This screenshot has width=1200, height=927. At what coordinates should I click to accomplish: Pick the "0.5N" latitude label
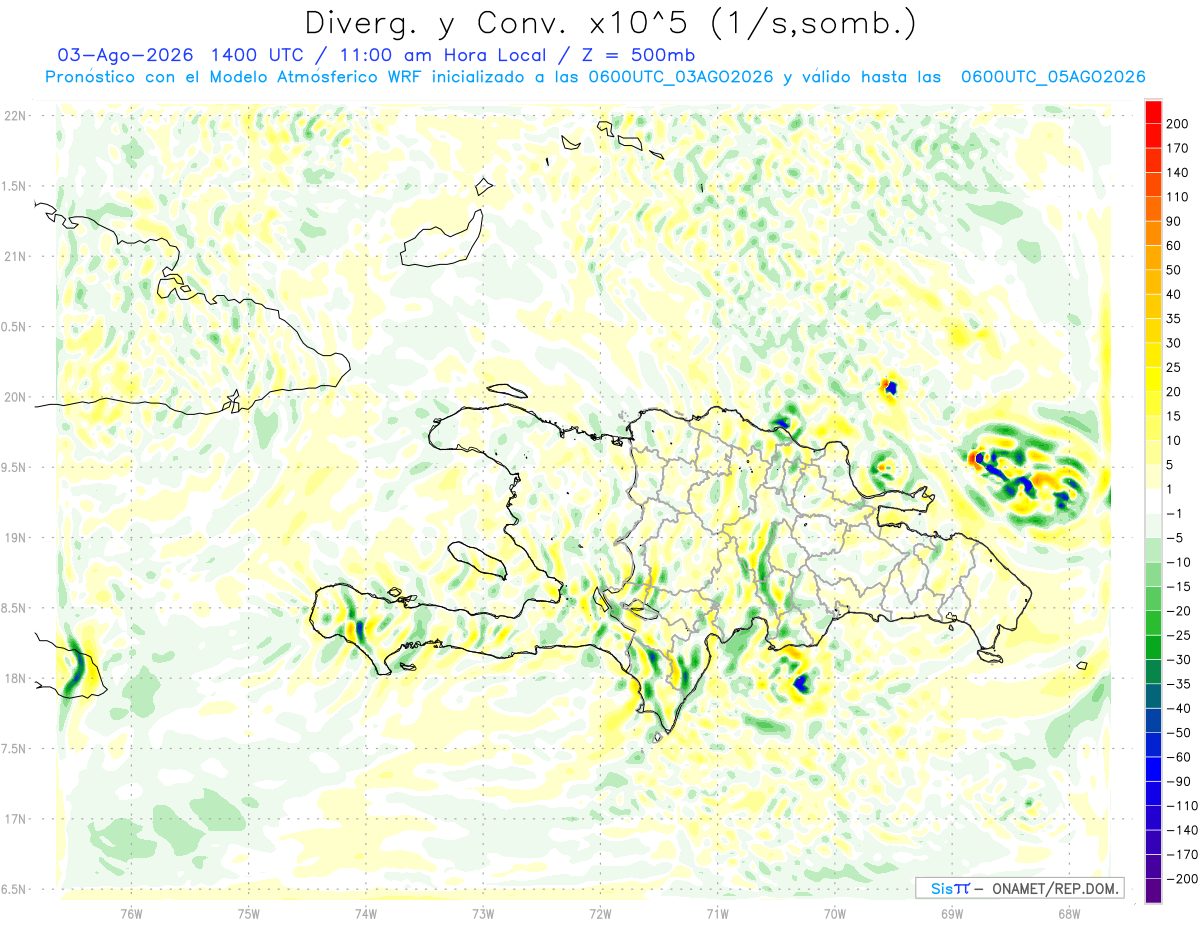[x=14, y=327]
